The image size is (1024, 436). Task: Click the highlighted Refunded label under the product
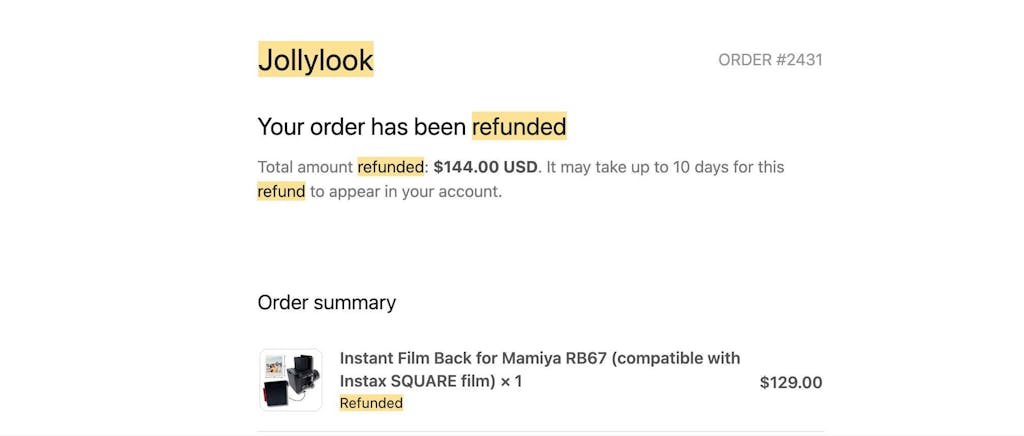click(371, 403)
